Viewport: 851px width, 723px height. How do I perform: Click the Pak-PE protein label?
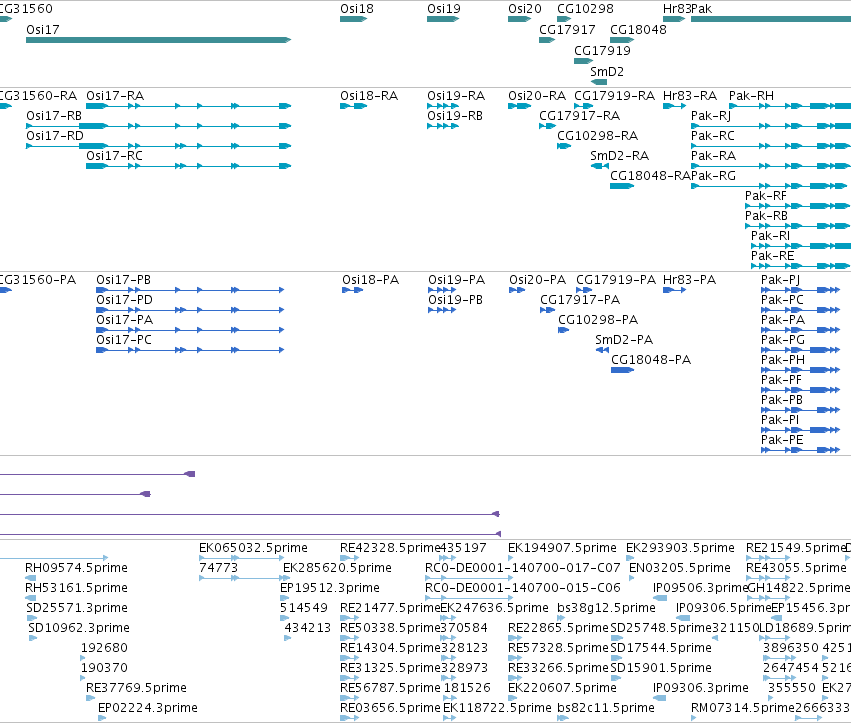pyautogui.click(x=782, y=440)
